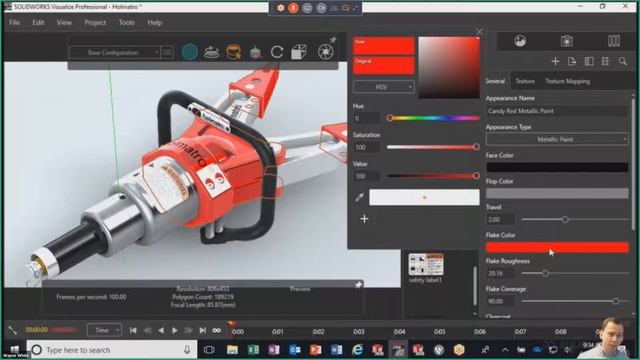Open the Base Configuration dropdown
This screenshot has height=360, width=640.
pyautogui.click(x=115, y=53)
